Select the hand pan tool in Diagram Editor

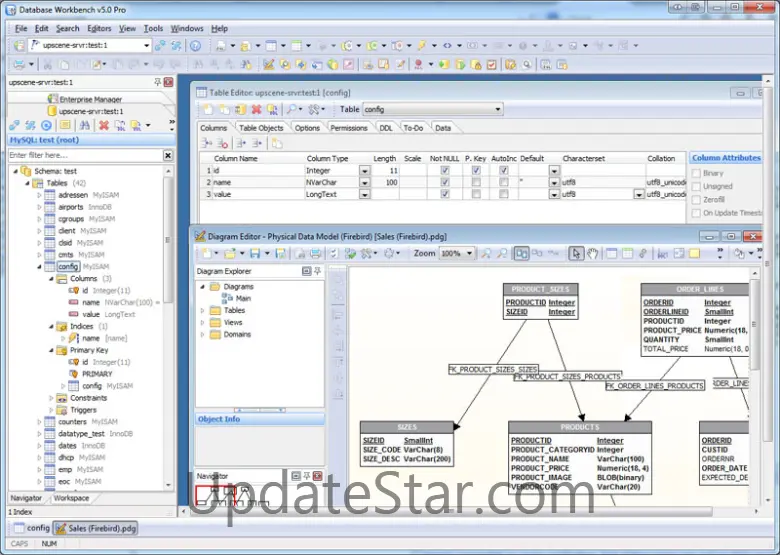click(x=592, y=254)
